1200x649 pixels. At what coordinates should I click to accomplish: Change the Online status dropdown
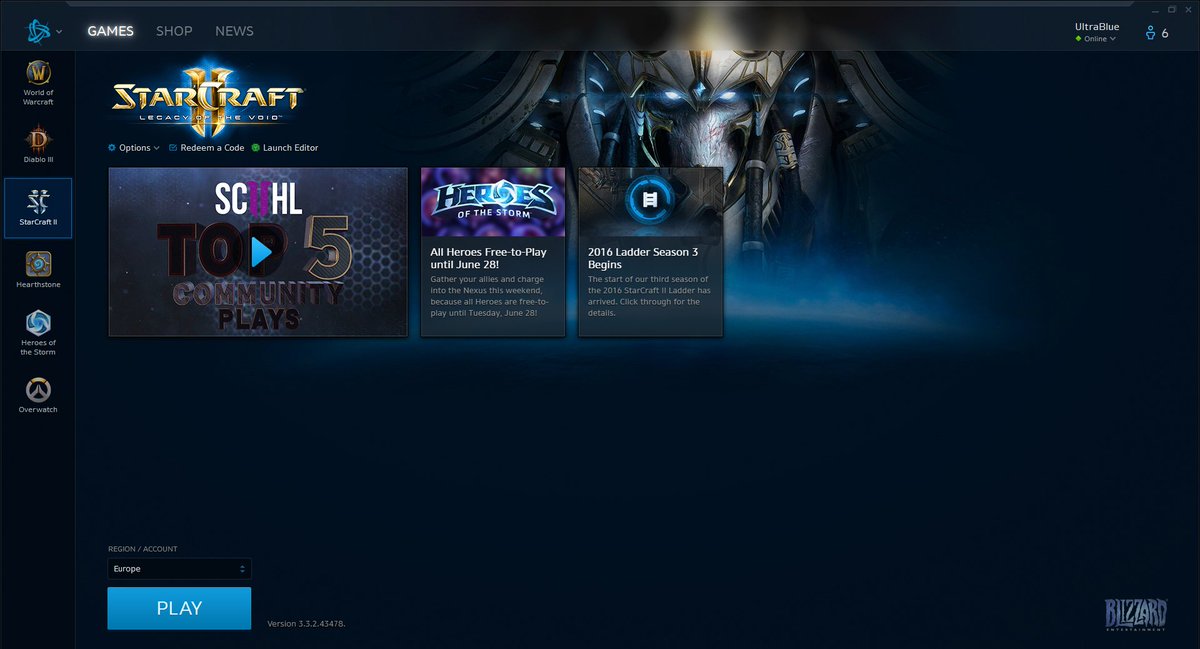click(1096, 39)
